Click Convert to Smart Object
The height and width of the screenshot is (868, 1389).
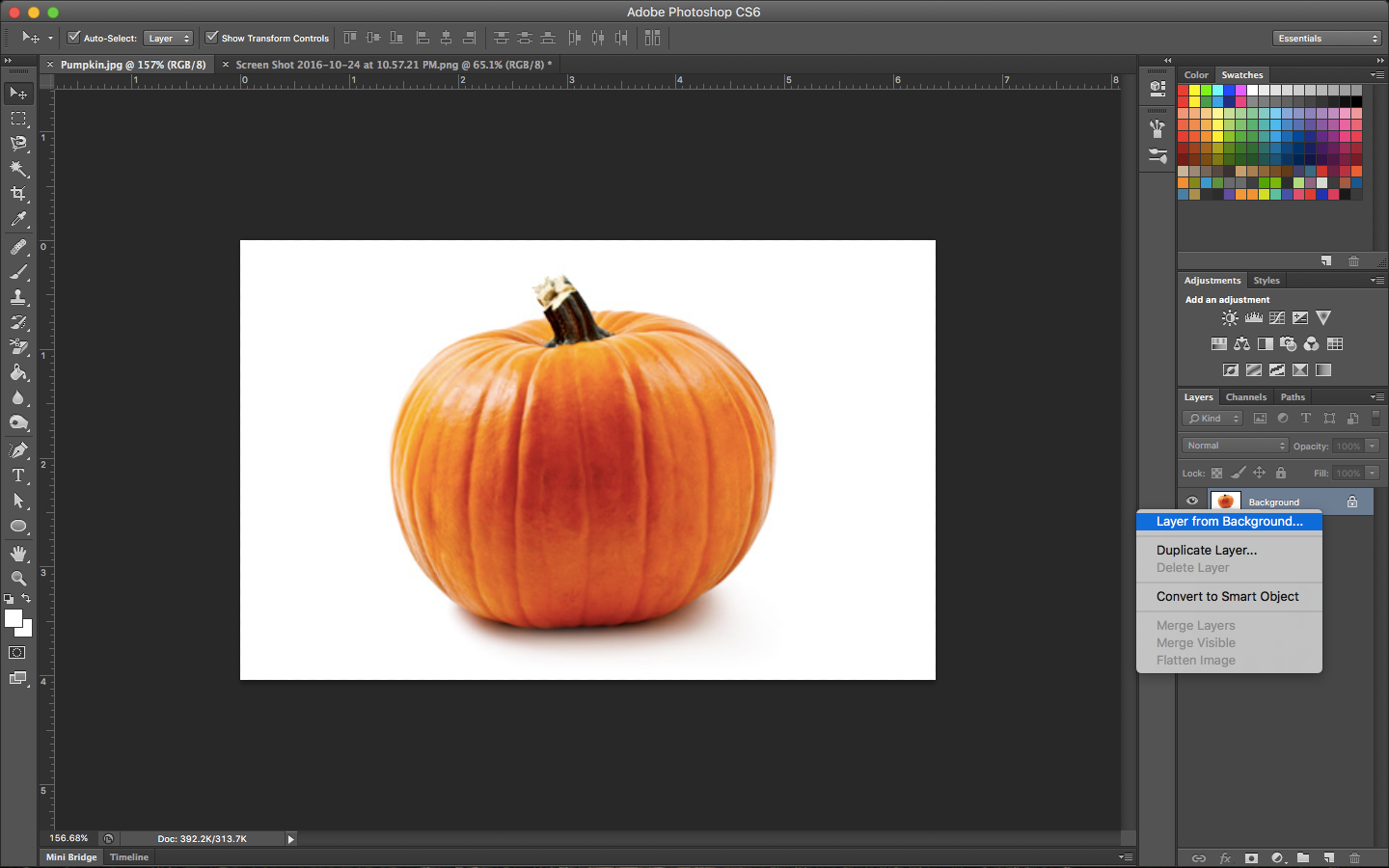click(x=1227, y=596)
